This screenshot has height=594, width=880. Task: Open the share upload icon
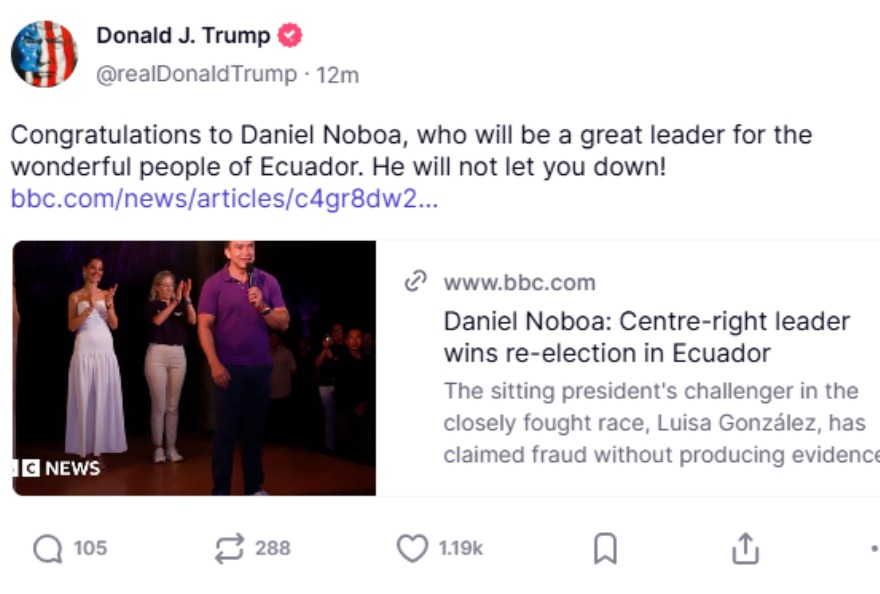[746, 548]
